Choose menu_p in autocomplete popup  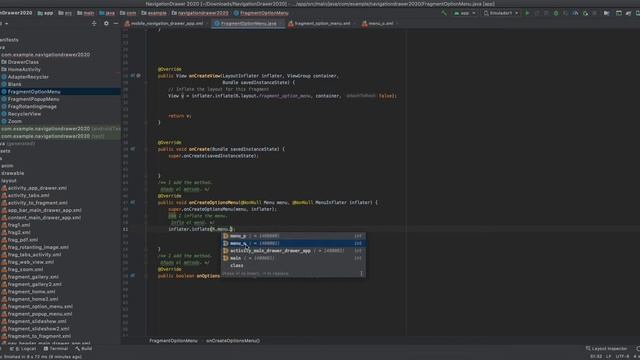[293, 236]
